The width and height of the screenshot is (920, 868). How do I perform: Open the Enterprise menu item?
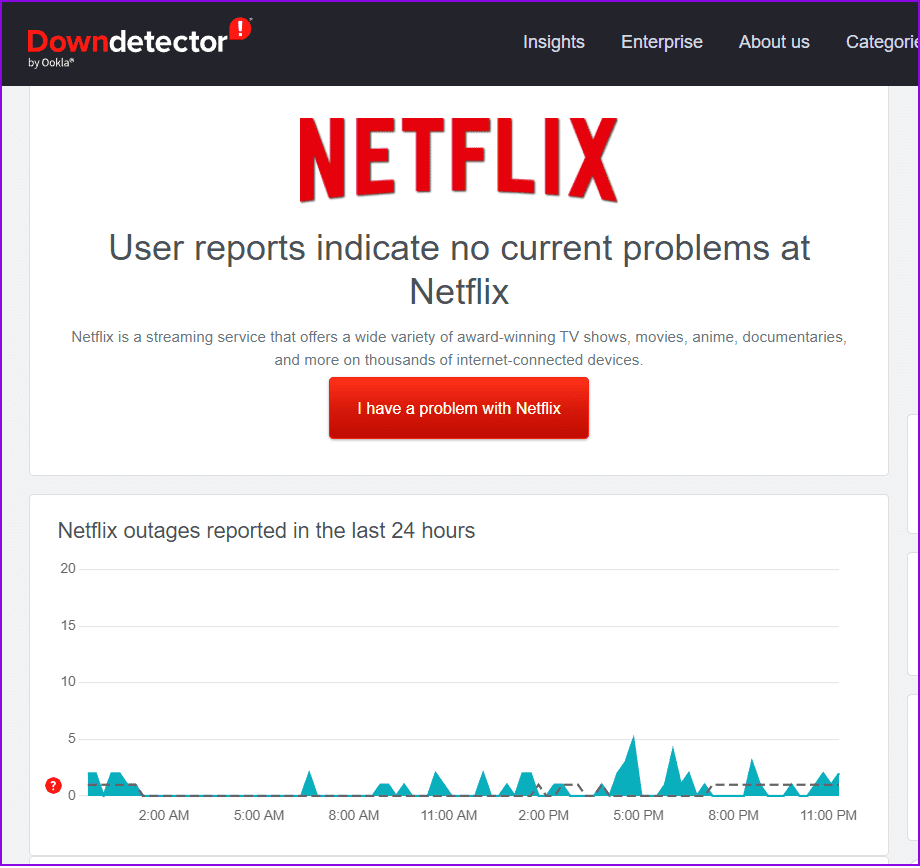pyautogui.click(x=661, y=42)
